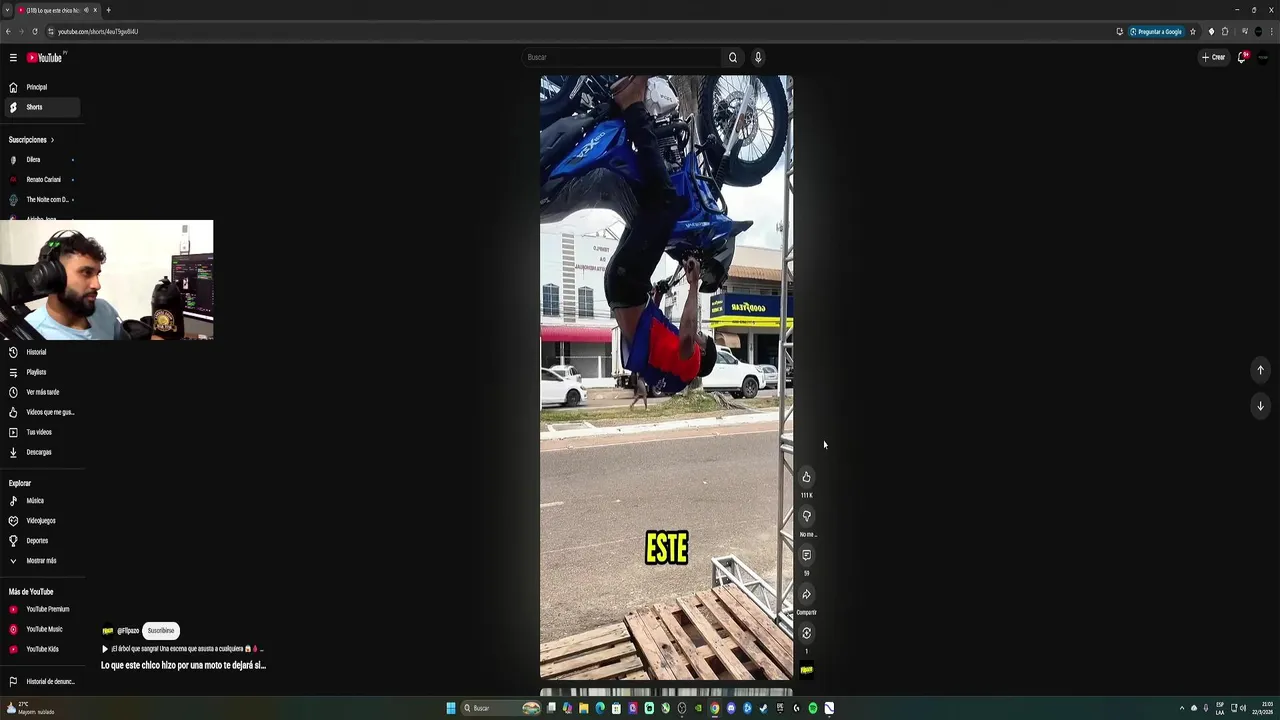Image resolution: width=1280 pixels, height=720 pixels.
Task: Mute the tab via speaker icon
Action: click(86, 10)
